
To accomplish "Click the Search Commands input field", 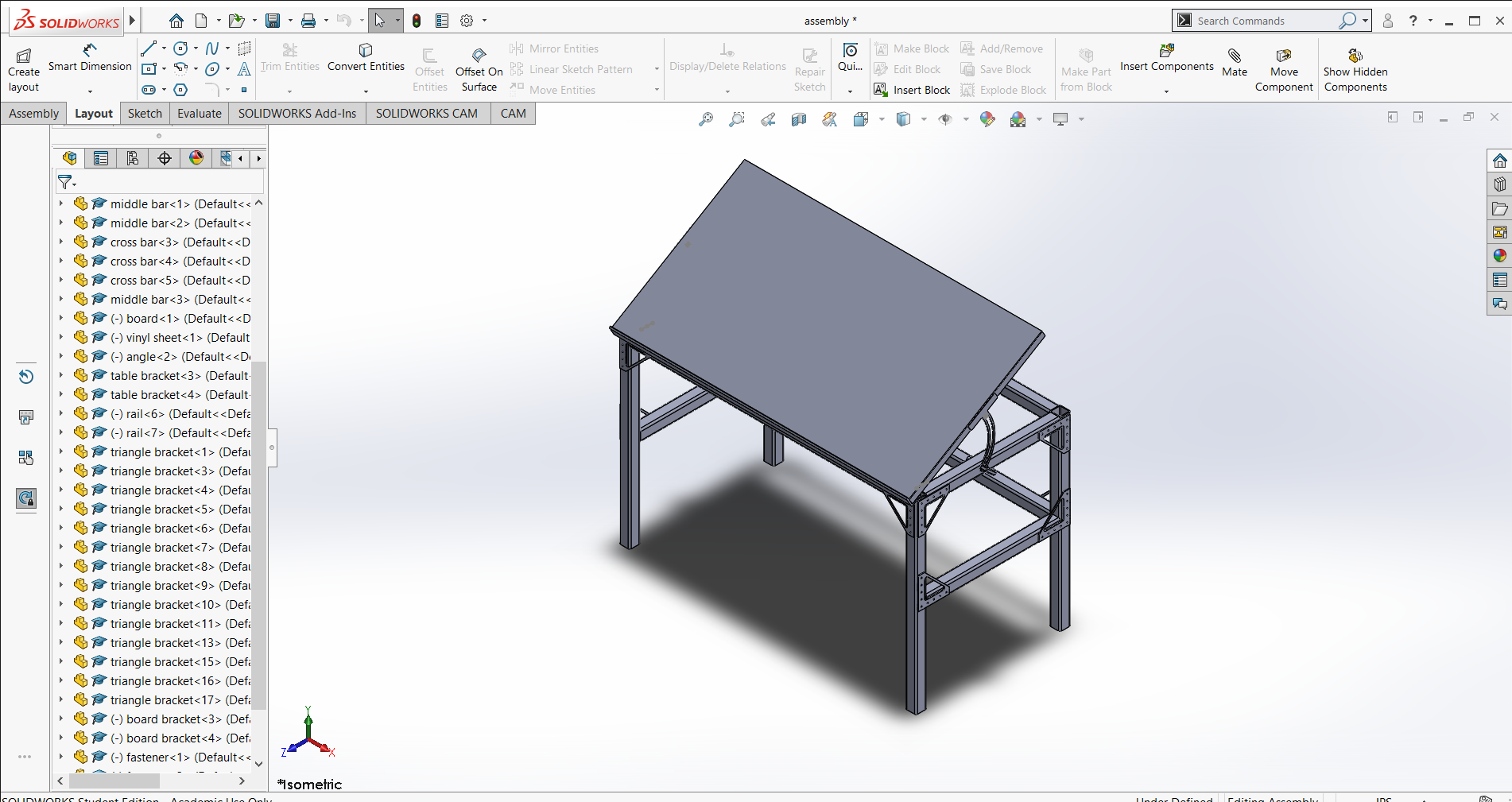I will (x=1264, y=21).
